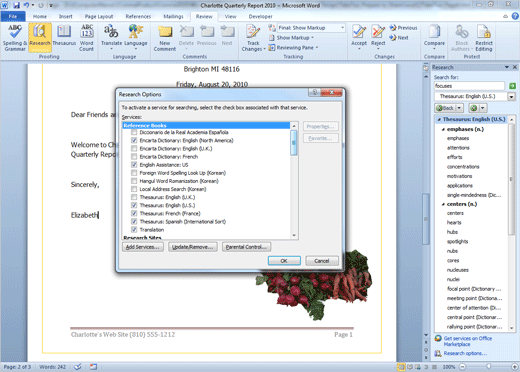Open Spelling & Grammar check
The height and width of the screenshot is (372, 520).
click(15, 38)
